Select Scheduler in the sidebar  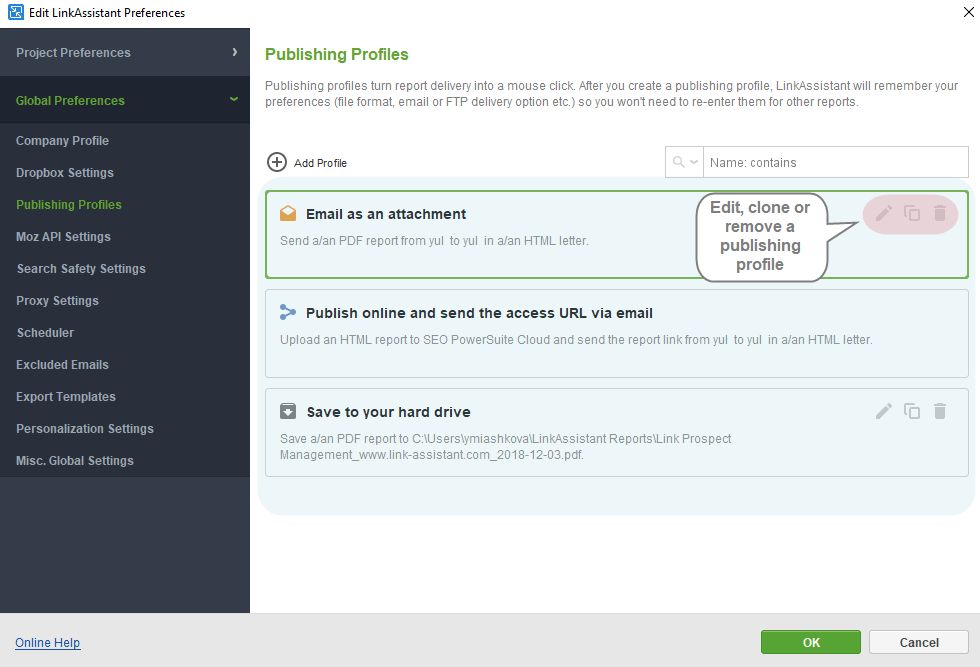[x=45, y=333]
